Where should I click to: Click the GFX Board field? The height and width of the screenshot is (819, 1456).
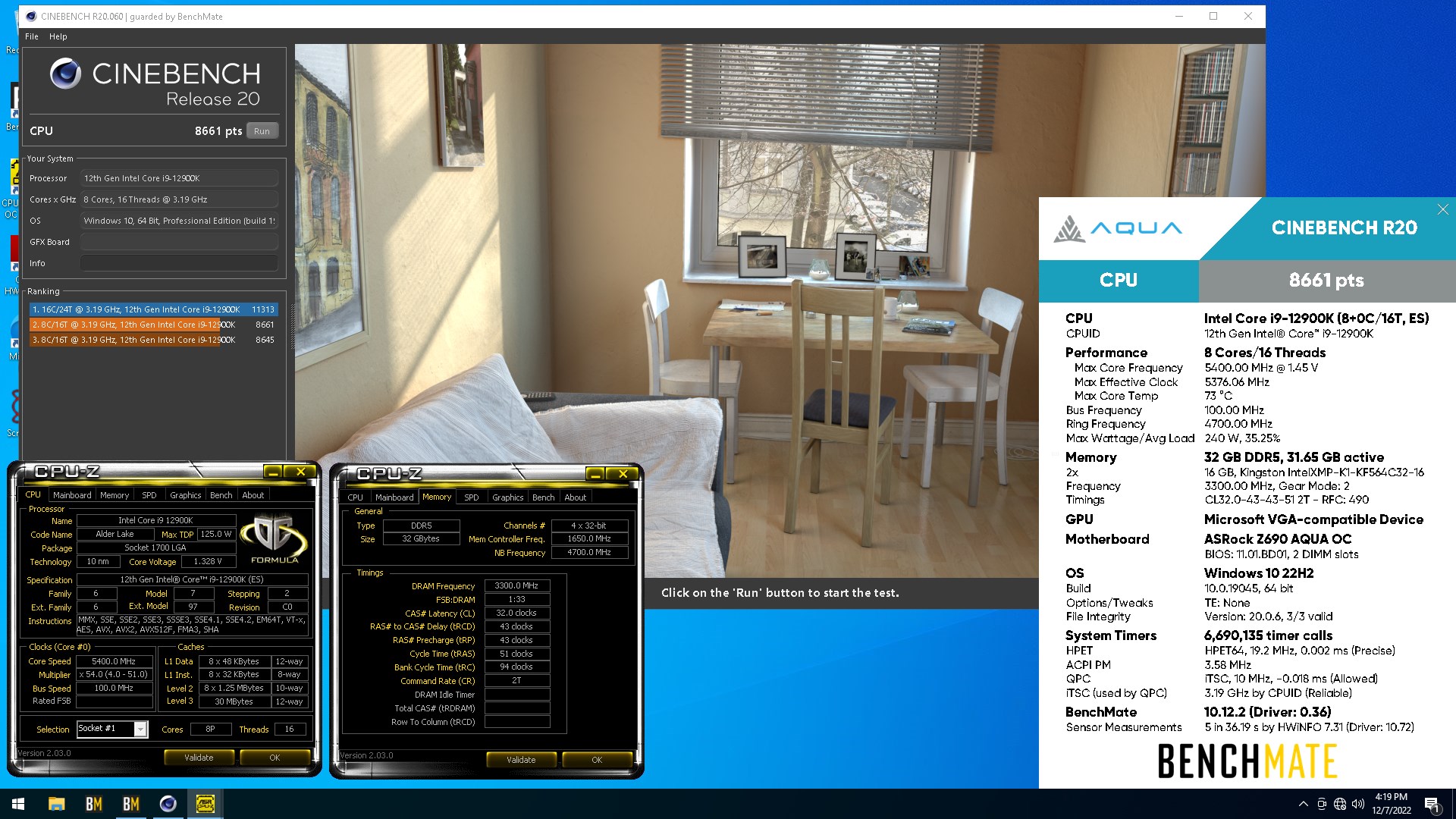(x=179, y=242)
